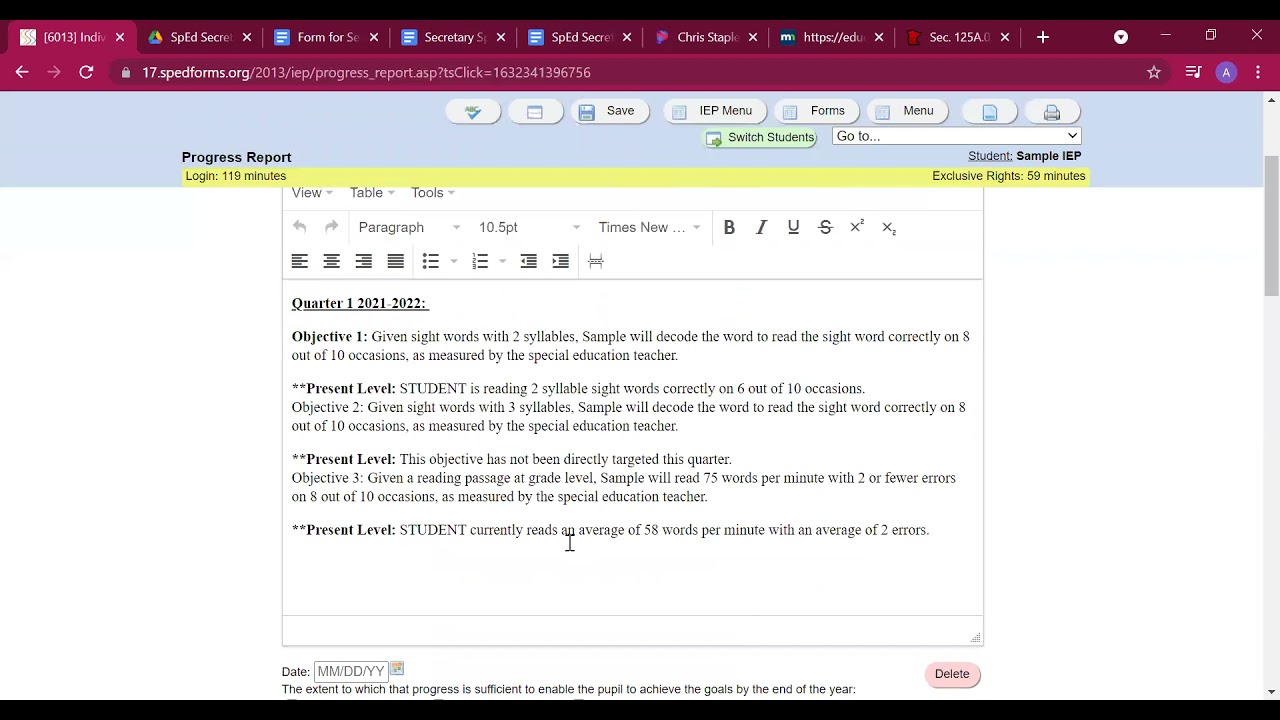The height and width of the screenshot is (720, 1280).
Task: Expand the Go to... dropdown
Action: point(956,136)
